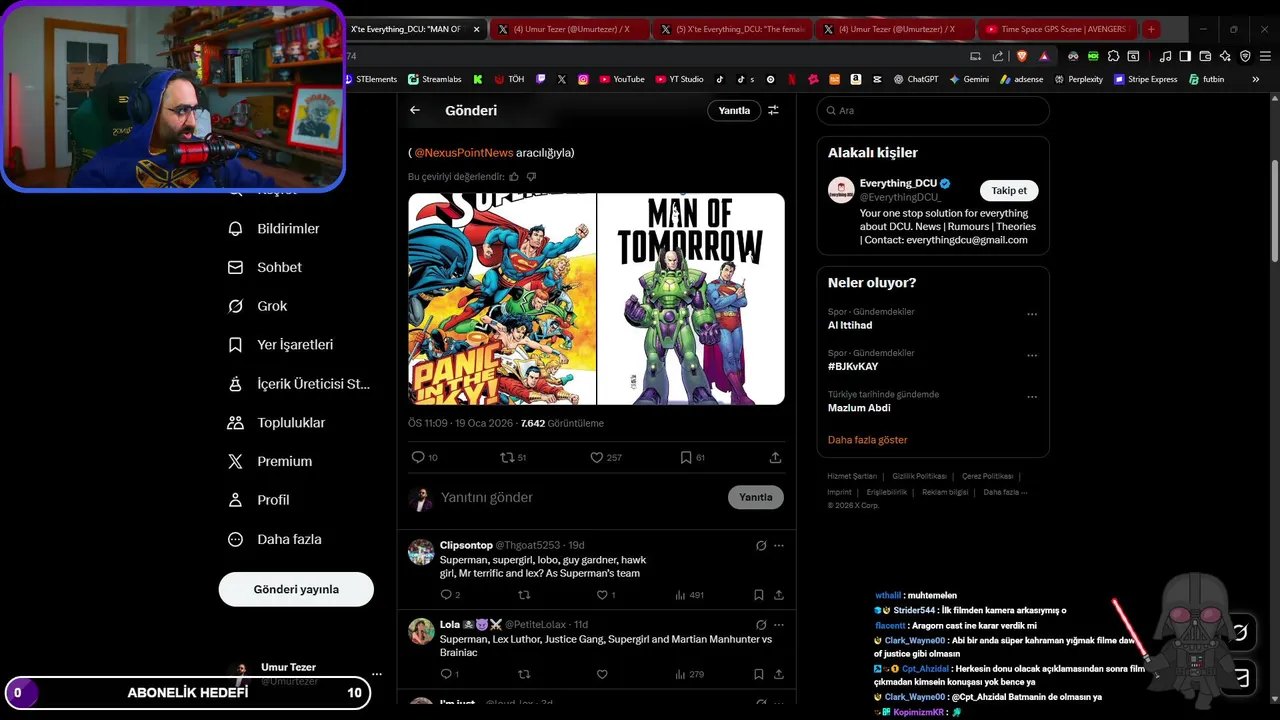
Task: Open Streamlabs bookmark
Action: pyautogui.click(x=434, y=79)
